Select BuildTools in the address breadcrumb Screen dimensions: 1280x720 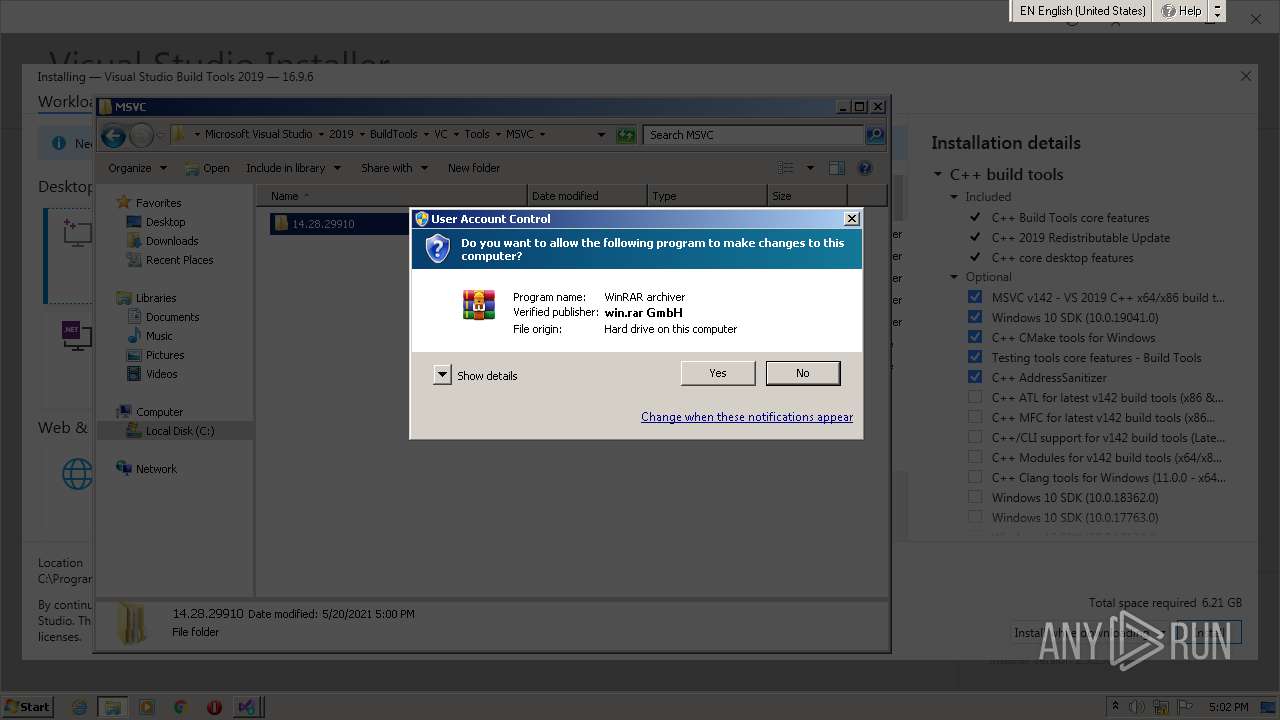click(x=394, y=135)
